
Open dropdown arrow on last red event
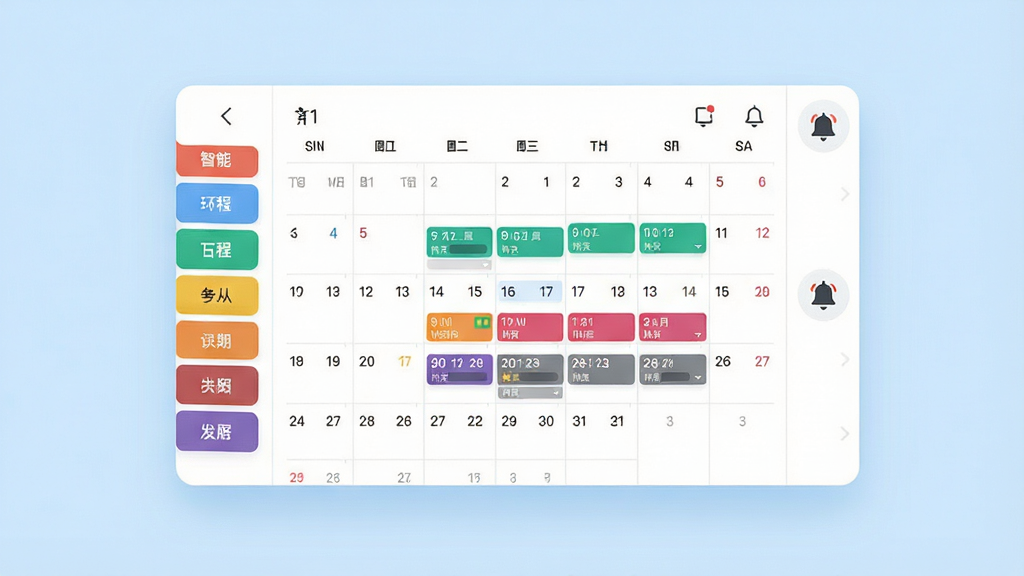click(x=698, y=335)
